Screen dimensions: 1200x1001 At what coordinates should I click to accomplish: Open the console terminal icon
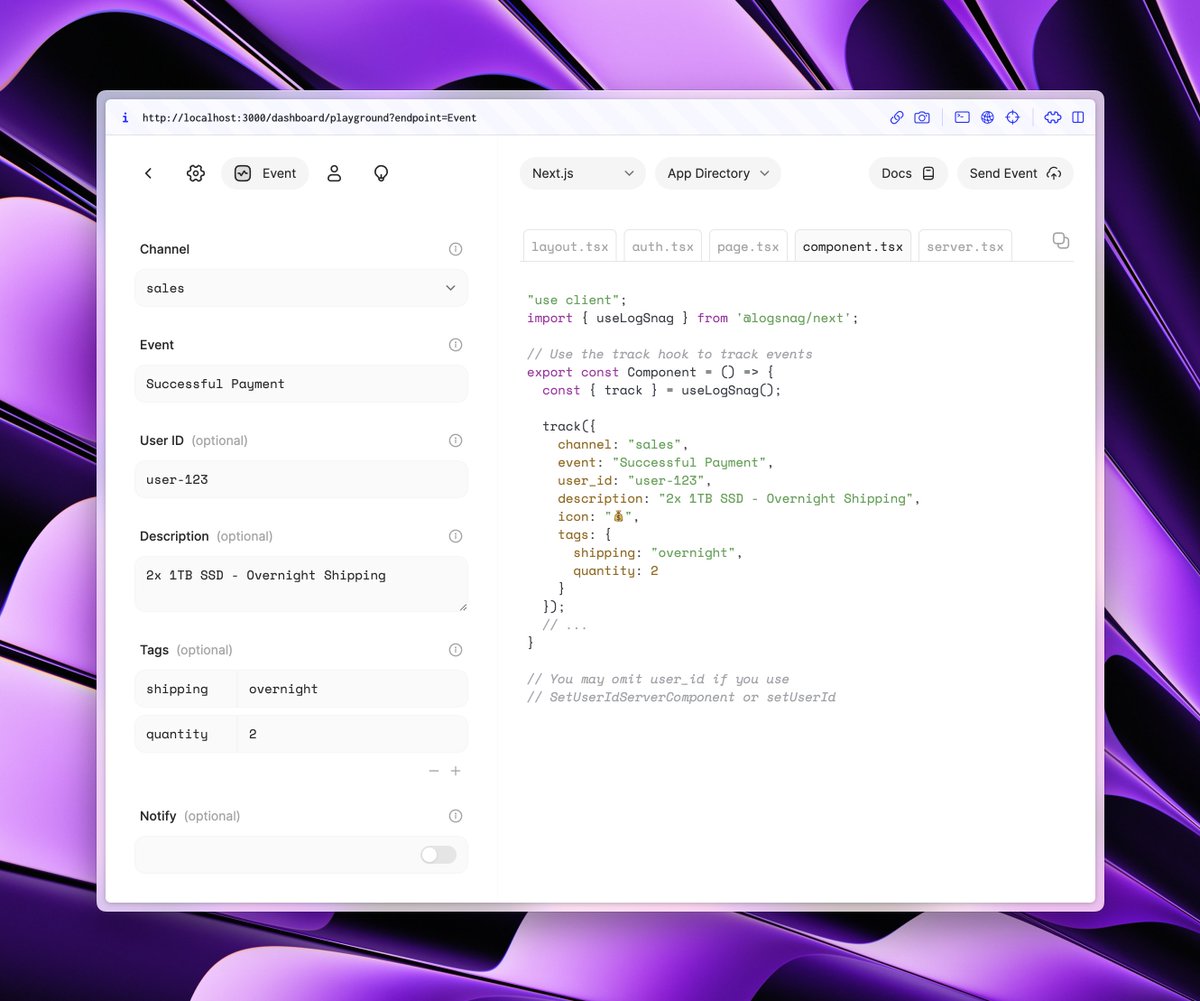tap(962, 117)
